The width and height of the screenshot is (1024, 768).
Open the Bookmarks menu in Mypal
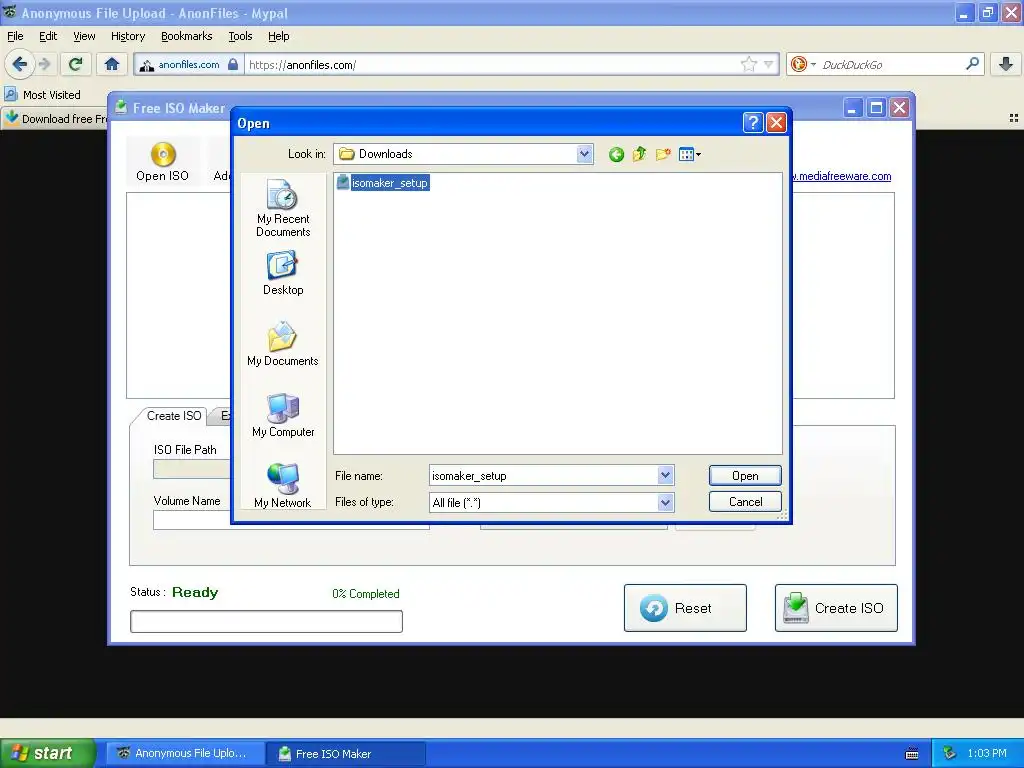[187, 36]
